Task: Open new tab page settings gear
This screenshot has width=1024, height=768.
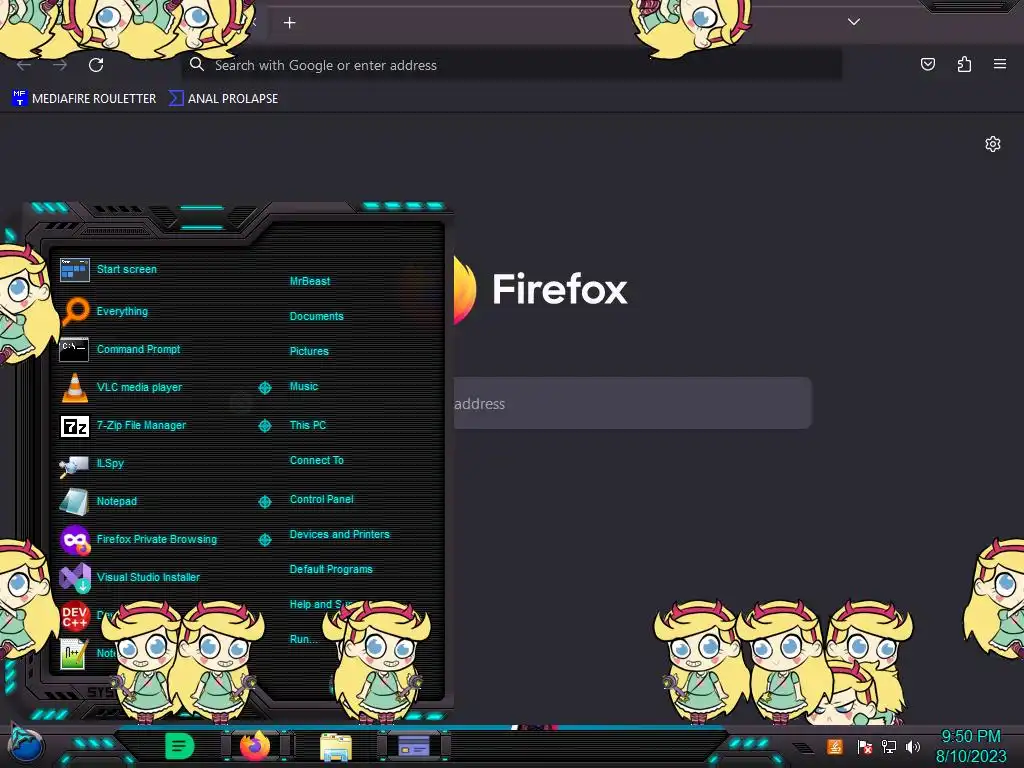Action: (x=993, y=144)
